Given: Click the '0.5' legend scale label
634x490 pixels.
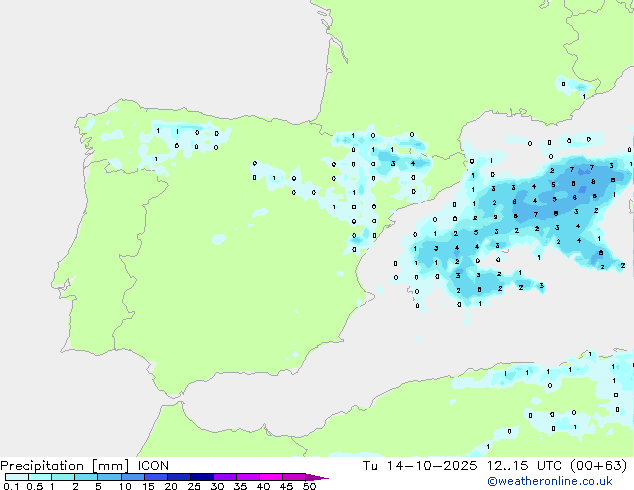Looking at the screenshot, I should pyautogui.click(x=34, y=486).
